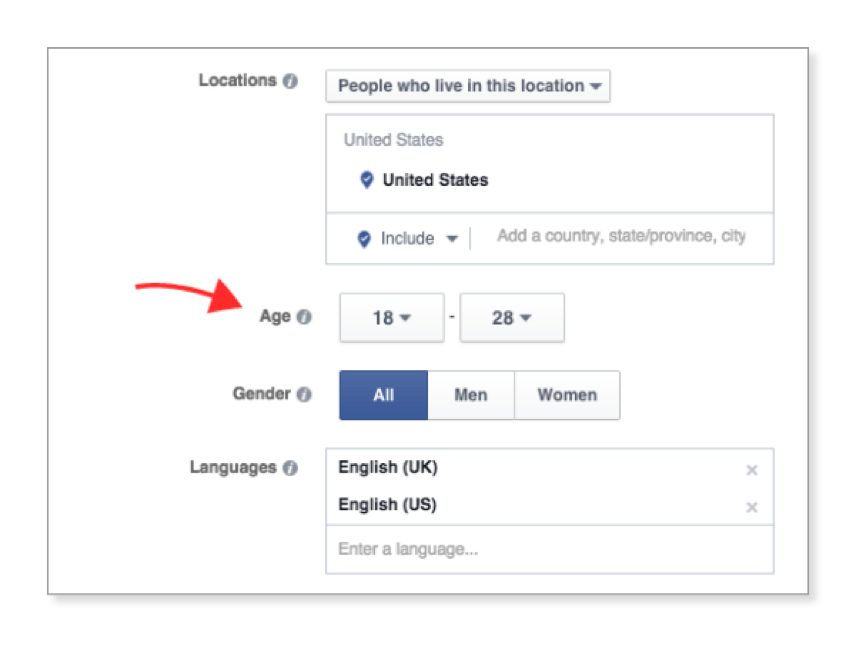This screenshot has width=856, height=649.
Task: Remove English (US) language
Action: pos(752,507)
